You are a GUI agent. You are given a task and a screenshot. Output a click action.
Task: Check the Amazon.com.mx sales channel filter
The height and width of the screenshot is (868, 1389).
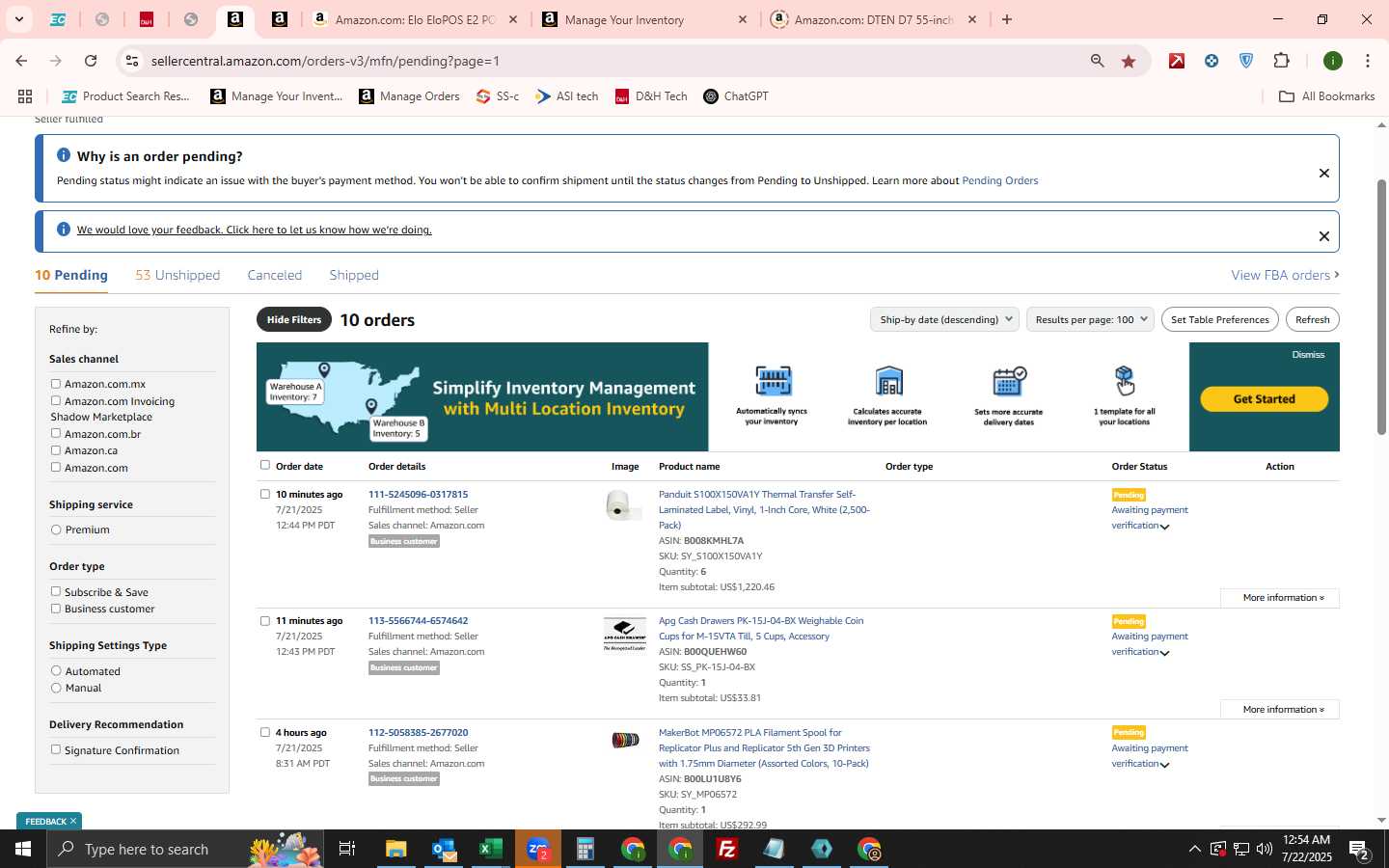[x=56, y=384]
